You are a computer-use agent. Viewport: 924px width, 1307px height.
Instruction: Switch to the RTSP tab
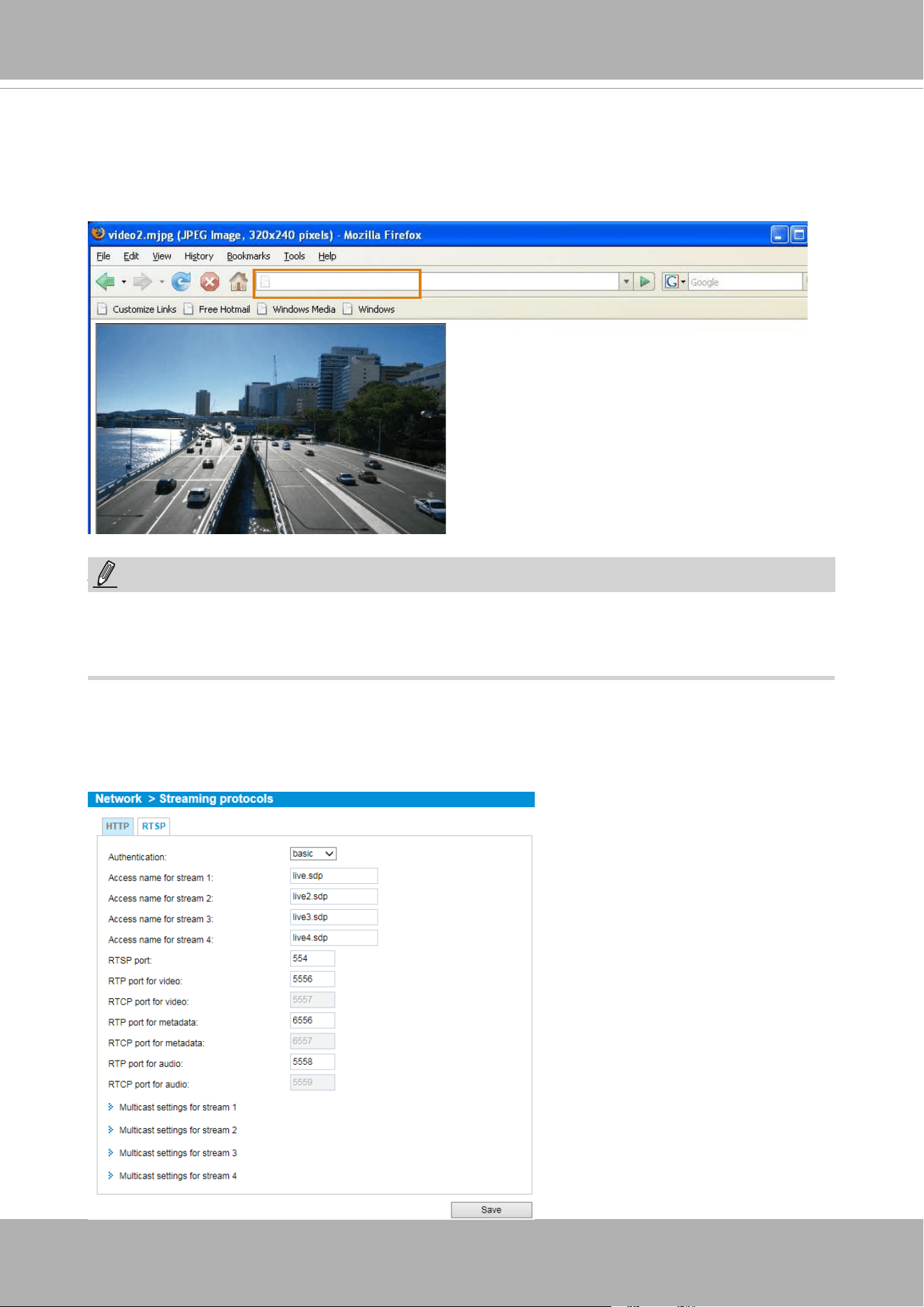tap(154, 826)
